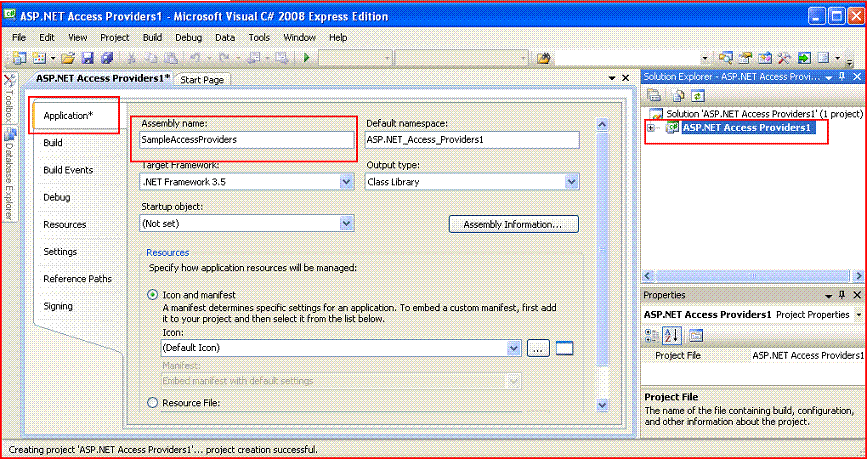Click Property Pages icon in Properties panel
The width and height of the screenshot is (867, 459).
696,335
